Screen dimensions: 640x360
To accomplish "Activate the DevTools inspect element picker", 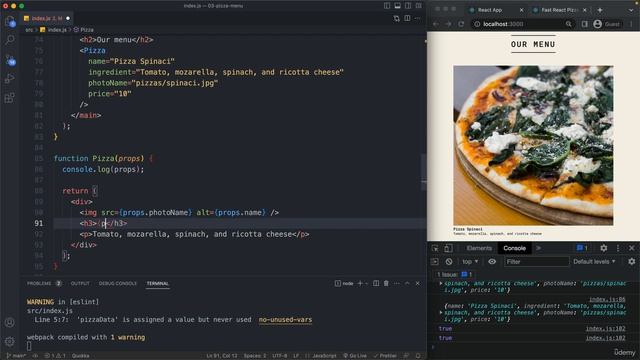I will [435, 248].
